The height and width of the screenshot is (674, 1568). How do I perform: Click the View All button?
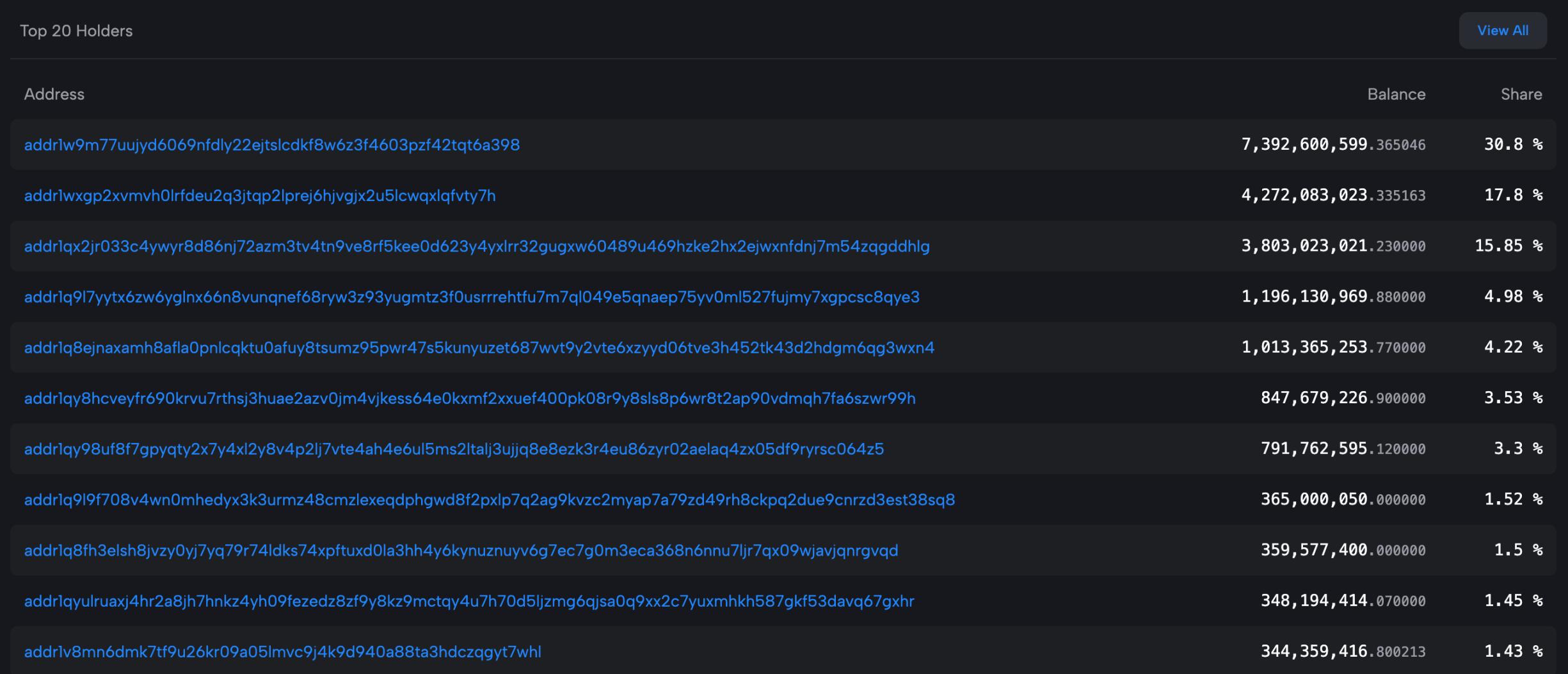1502,31
